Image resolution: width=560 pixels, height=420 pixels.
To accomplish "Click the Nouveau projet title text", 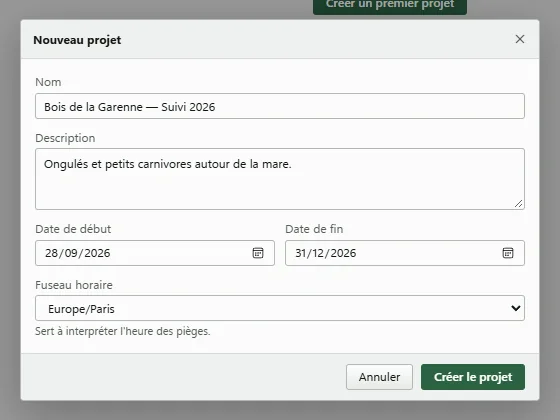I will (77, 40).
